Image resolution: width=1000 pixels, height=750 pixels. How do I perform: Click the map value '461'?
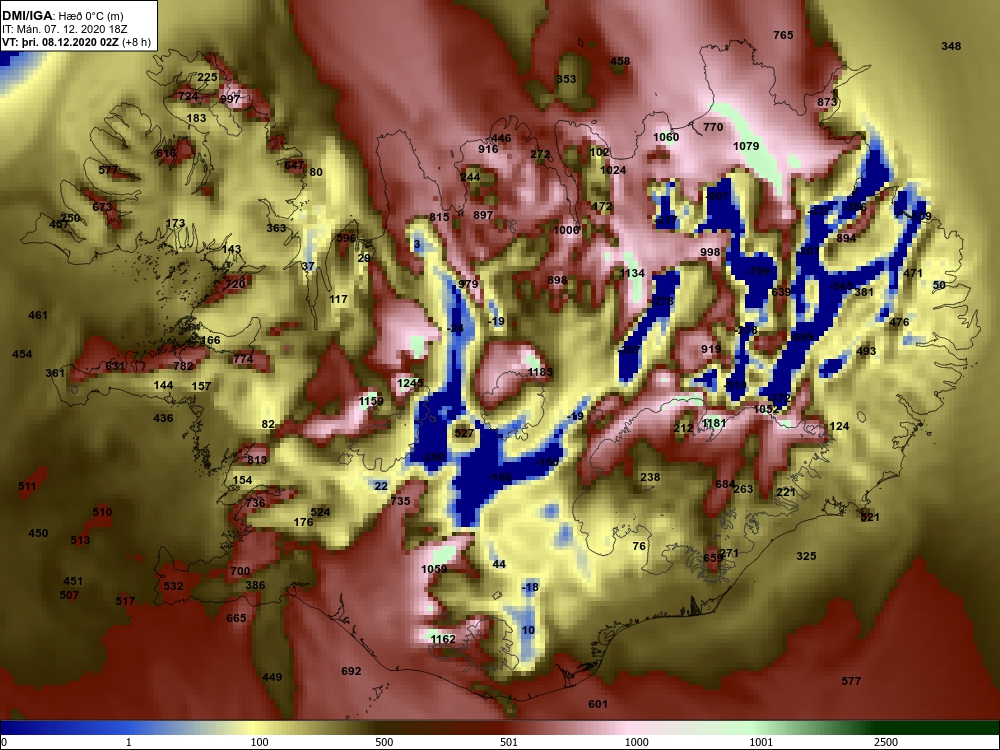38,315
